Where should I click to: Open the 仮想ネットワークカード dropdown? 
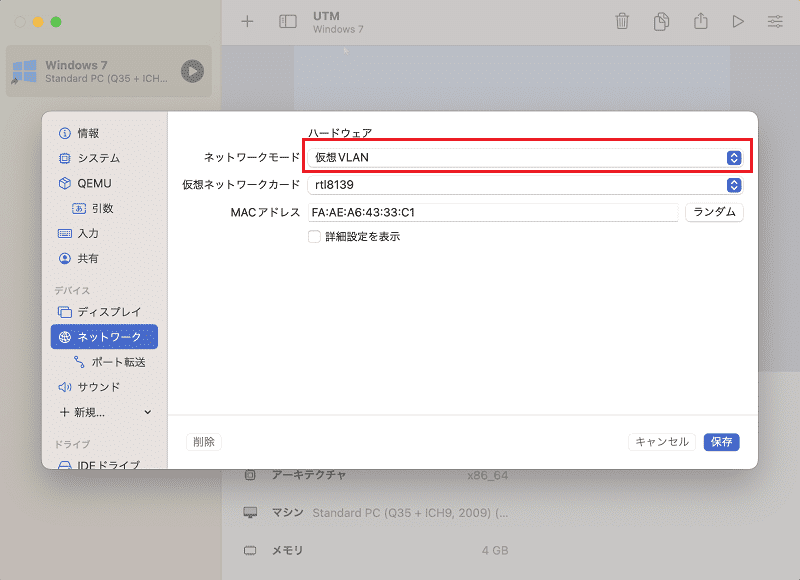point(525,185)
